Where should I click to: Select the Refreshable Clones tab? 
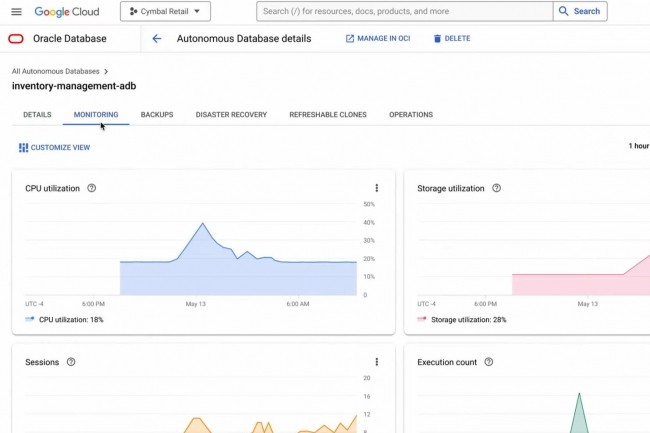(328, 115)
